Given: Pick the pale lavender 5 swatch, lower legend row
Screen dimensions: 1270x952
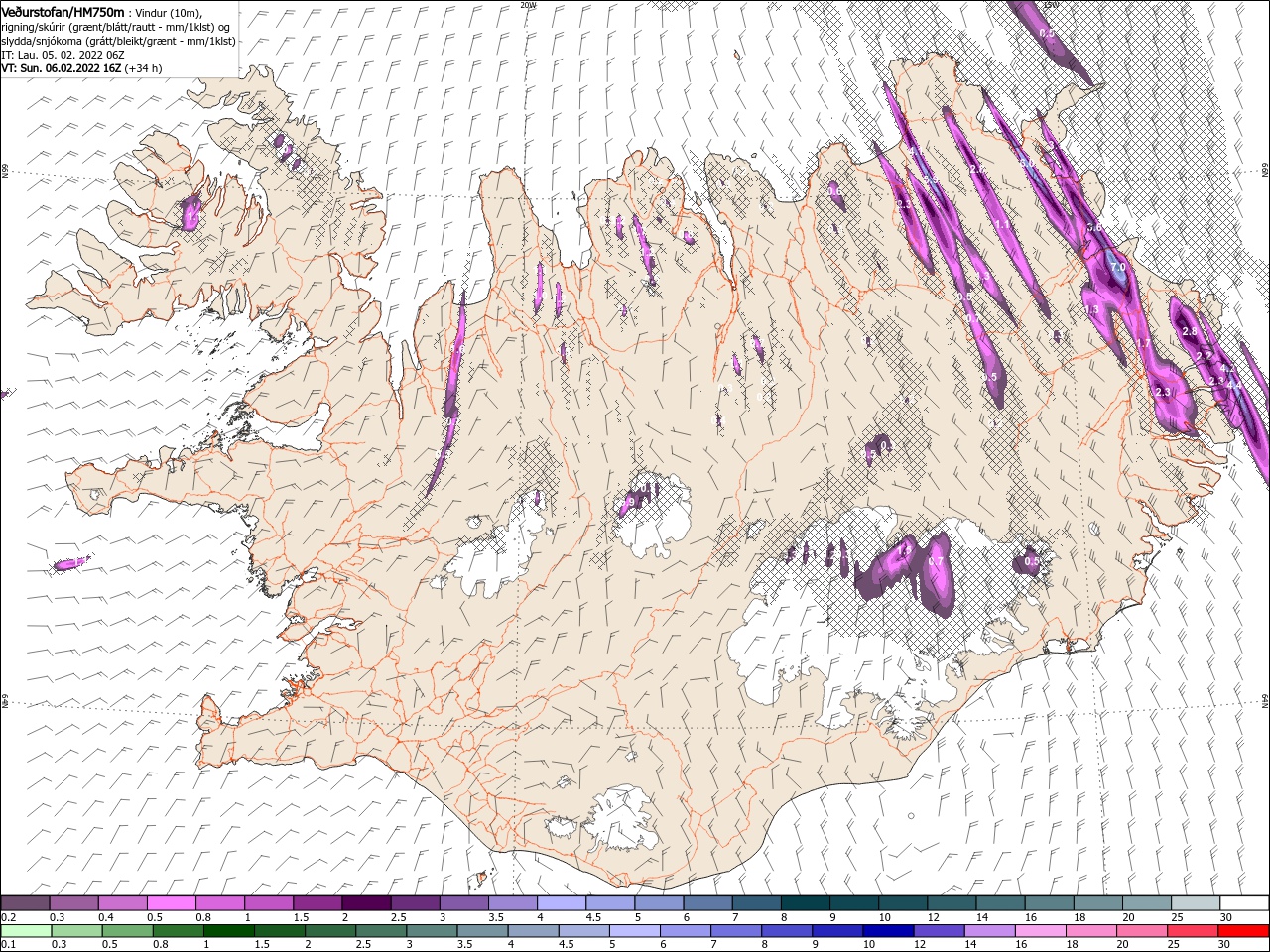Looking at the screenshot, I should 633,931.
